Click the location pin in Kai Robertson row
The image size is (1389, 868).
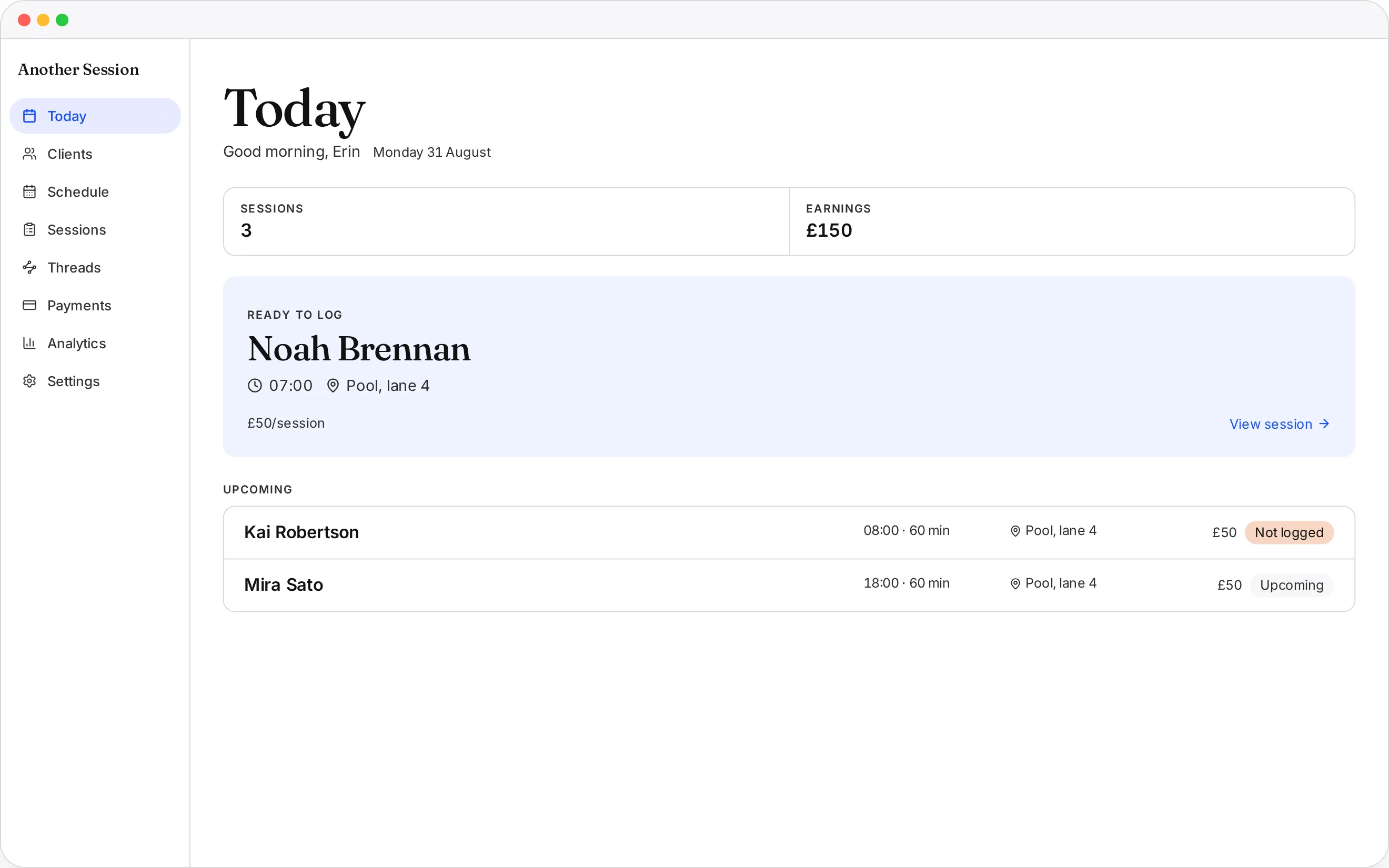pyautogui.click(x=1015, y=531)
